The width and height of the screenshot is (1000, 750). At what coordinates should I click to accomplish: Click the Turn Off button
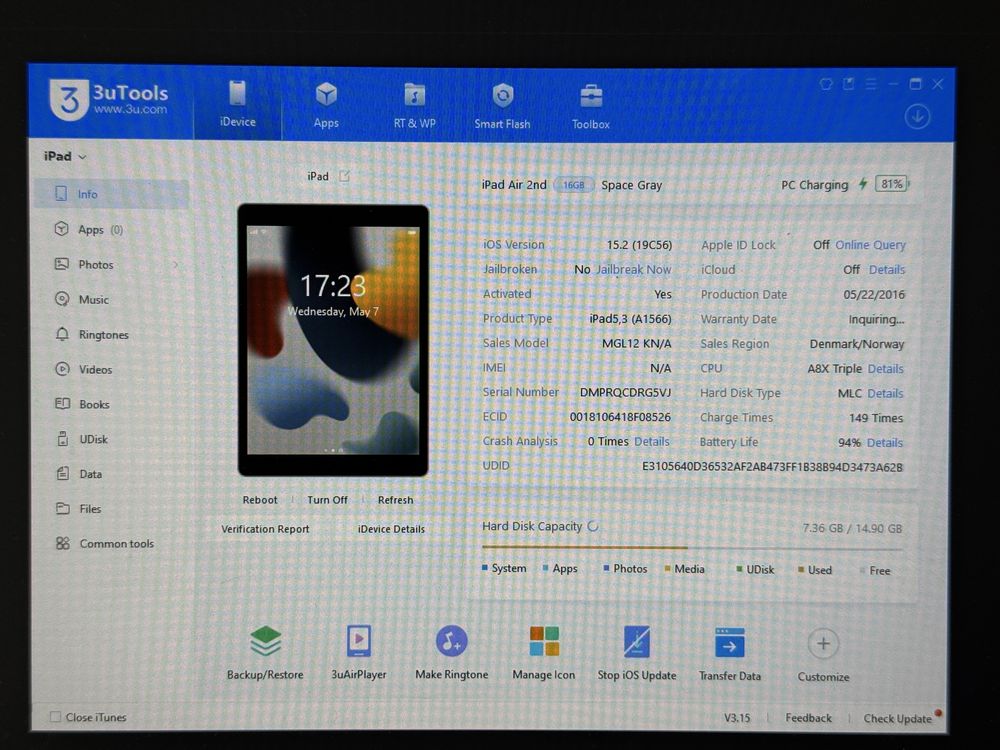click(x=327, y=500)
